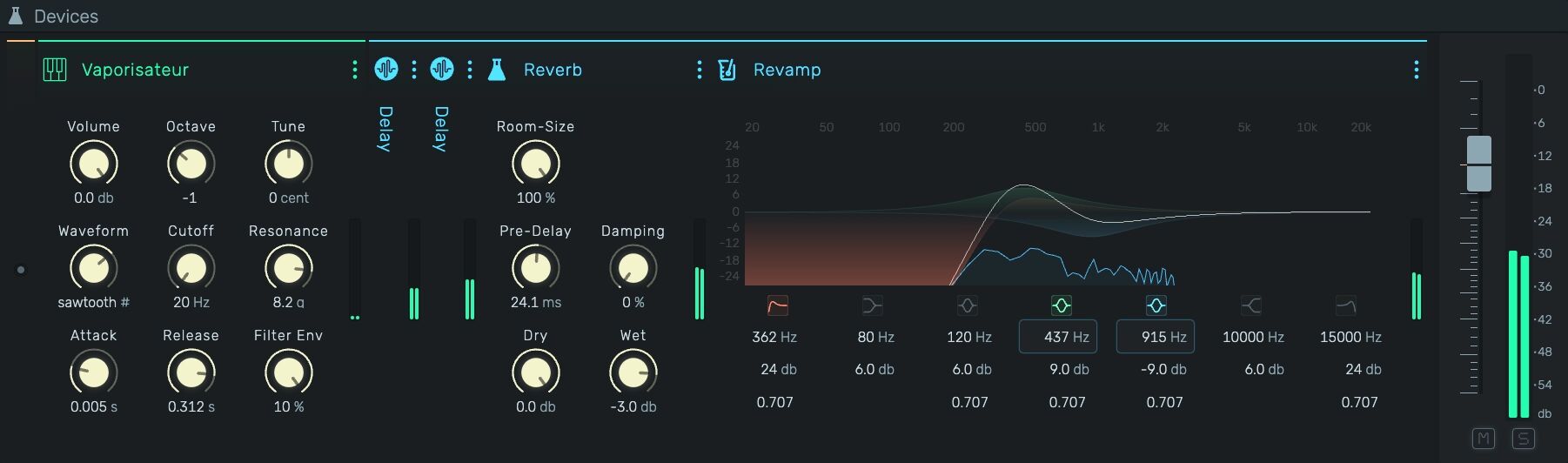Image resolution: width=1568 pixels, height=463 pixels.
Task: Click the Reverb Room-Size knob
Action: click(535, 164)
